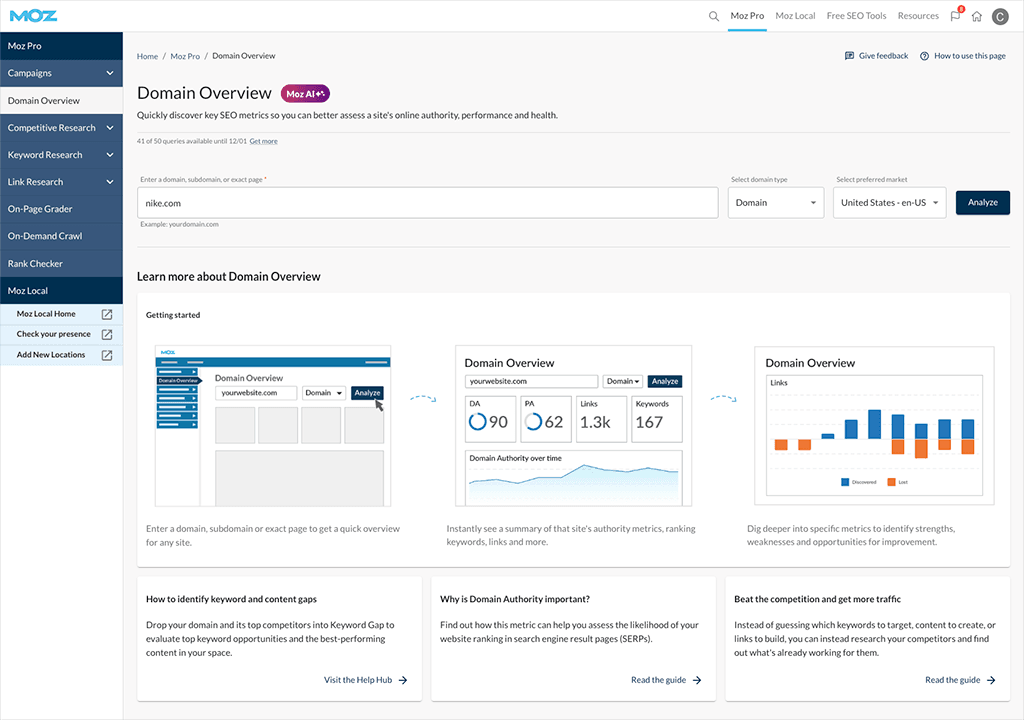Click Learn more about Domain Overview heading
The image size is (1024, 720).
pos(229,277)
